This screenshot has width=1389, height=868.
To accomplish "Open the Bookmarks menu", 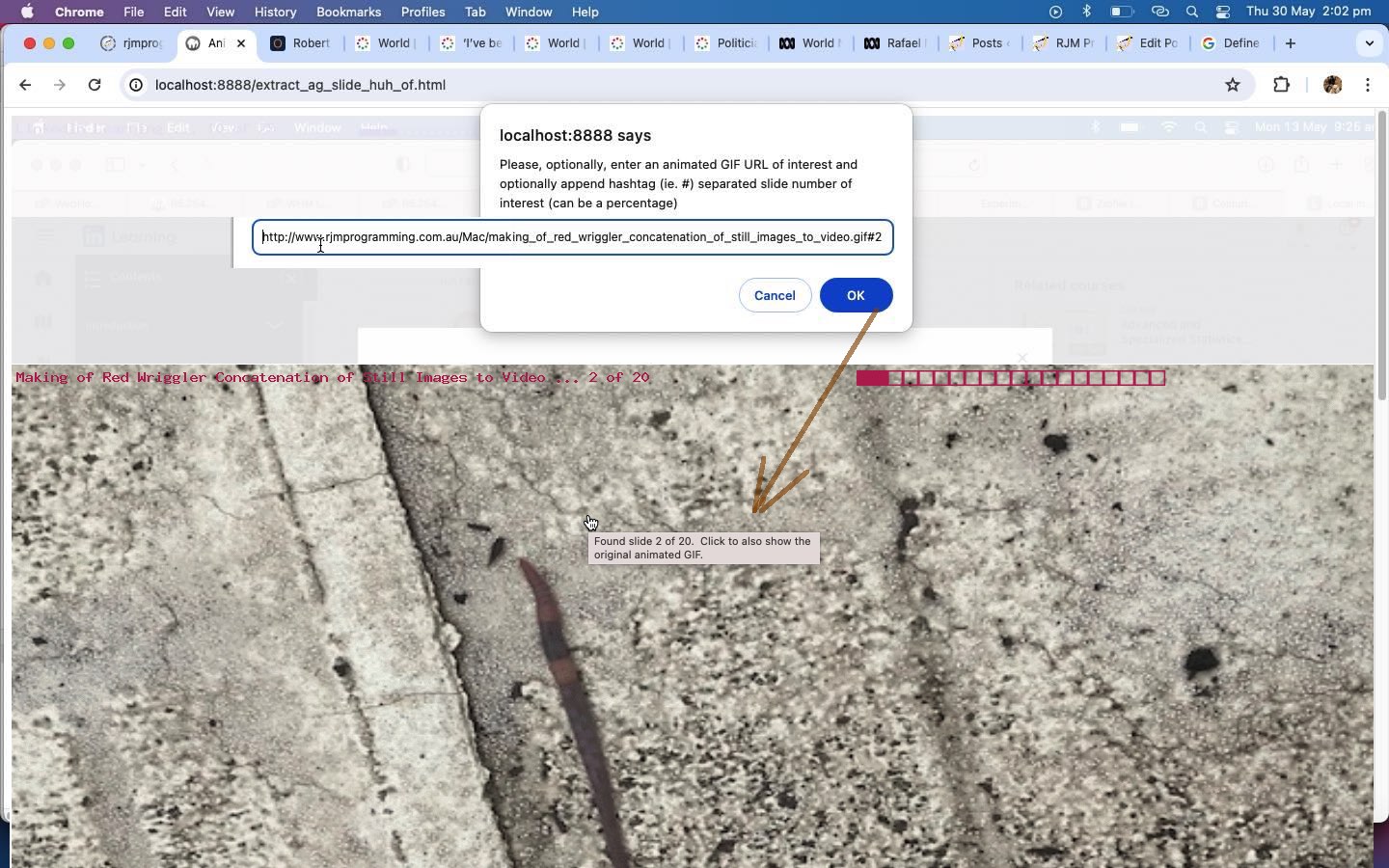I will 348,12.
